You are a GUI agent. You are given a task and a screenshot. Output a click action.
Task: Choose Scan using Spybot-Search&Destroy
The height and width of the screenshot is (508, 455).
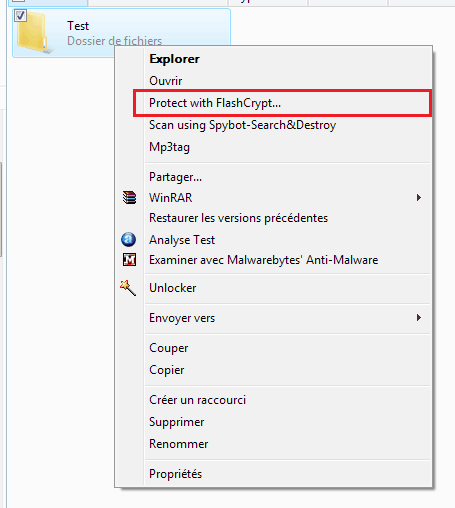tap(242, 125)
